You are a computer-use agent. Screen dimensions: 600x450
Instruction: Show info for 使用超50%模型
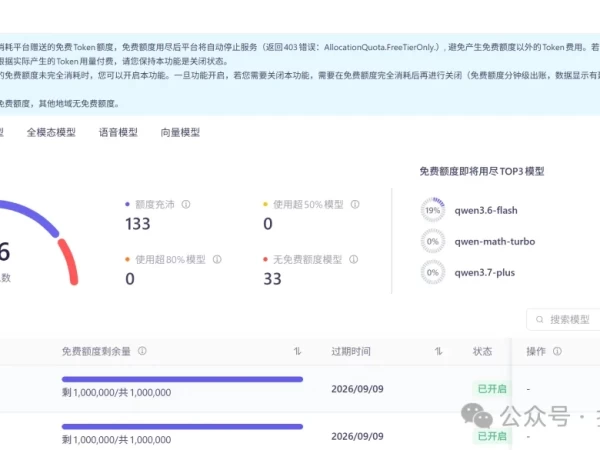(355, 204)
